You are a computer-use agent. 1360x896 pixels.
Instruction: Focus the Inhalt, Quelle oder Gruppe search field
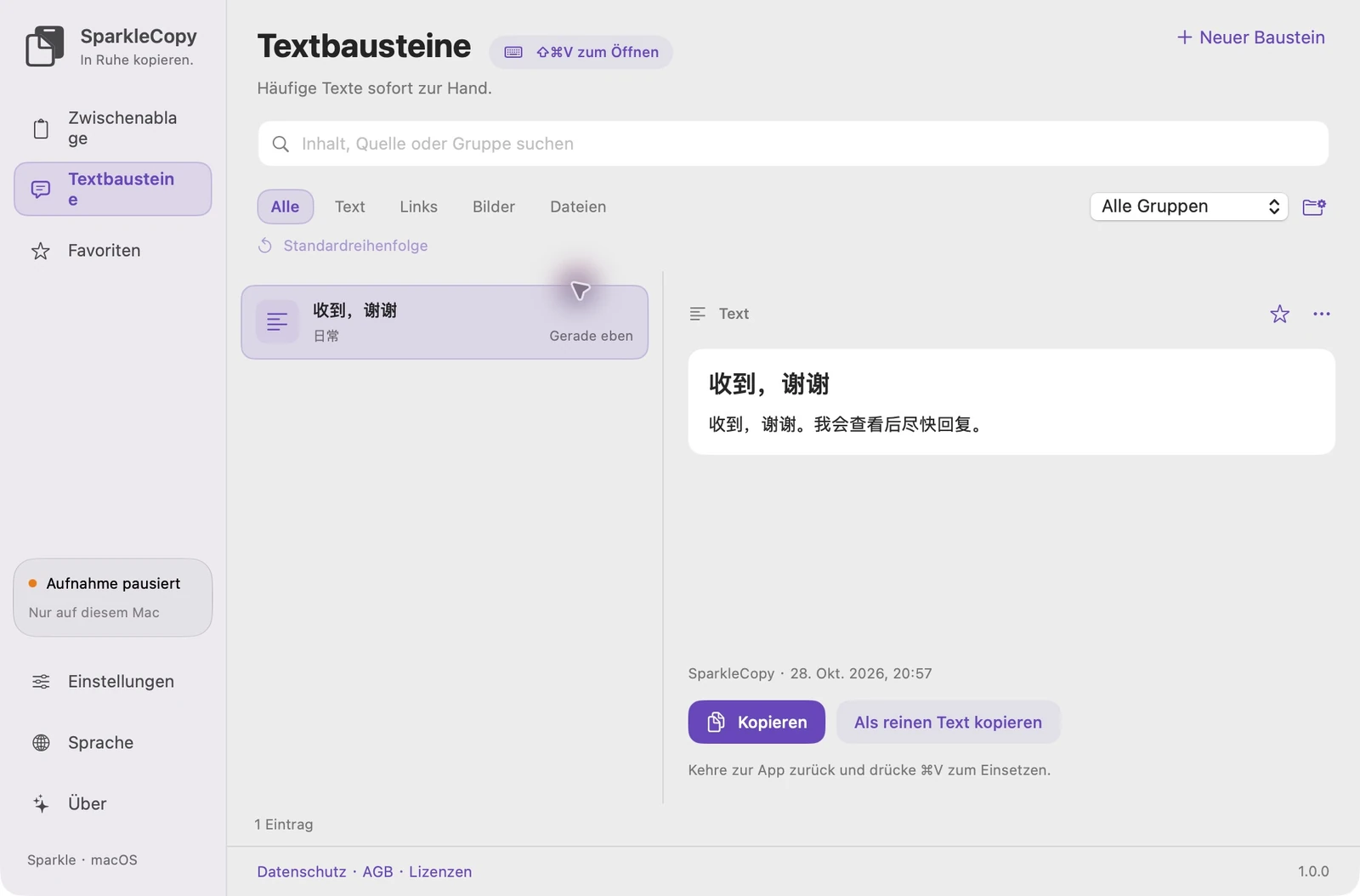pyautogui.click(x=793, y=144)
